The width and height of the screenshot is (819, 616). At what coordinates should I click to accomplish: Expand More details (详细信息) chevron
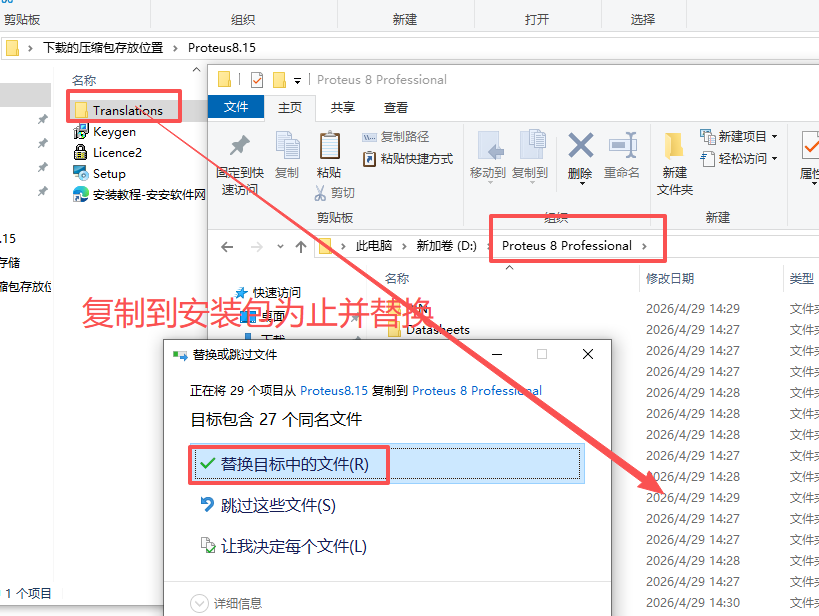coord(200,603)
